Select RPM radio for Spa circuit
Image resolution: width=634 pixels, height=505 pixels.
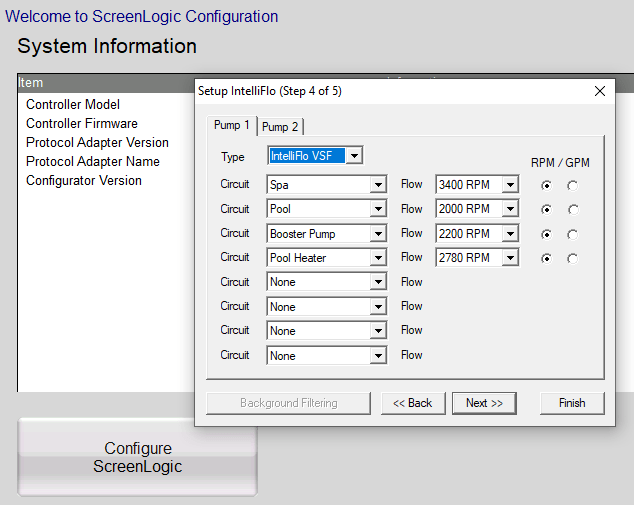pyautogui.click(x=546, y=186)
